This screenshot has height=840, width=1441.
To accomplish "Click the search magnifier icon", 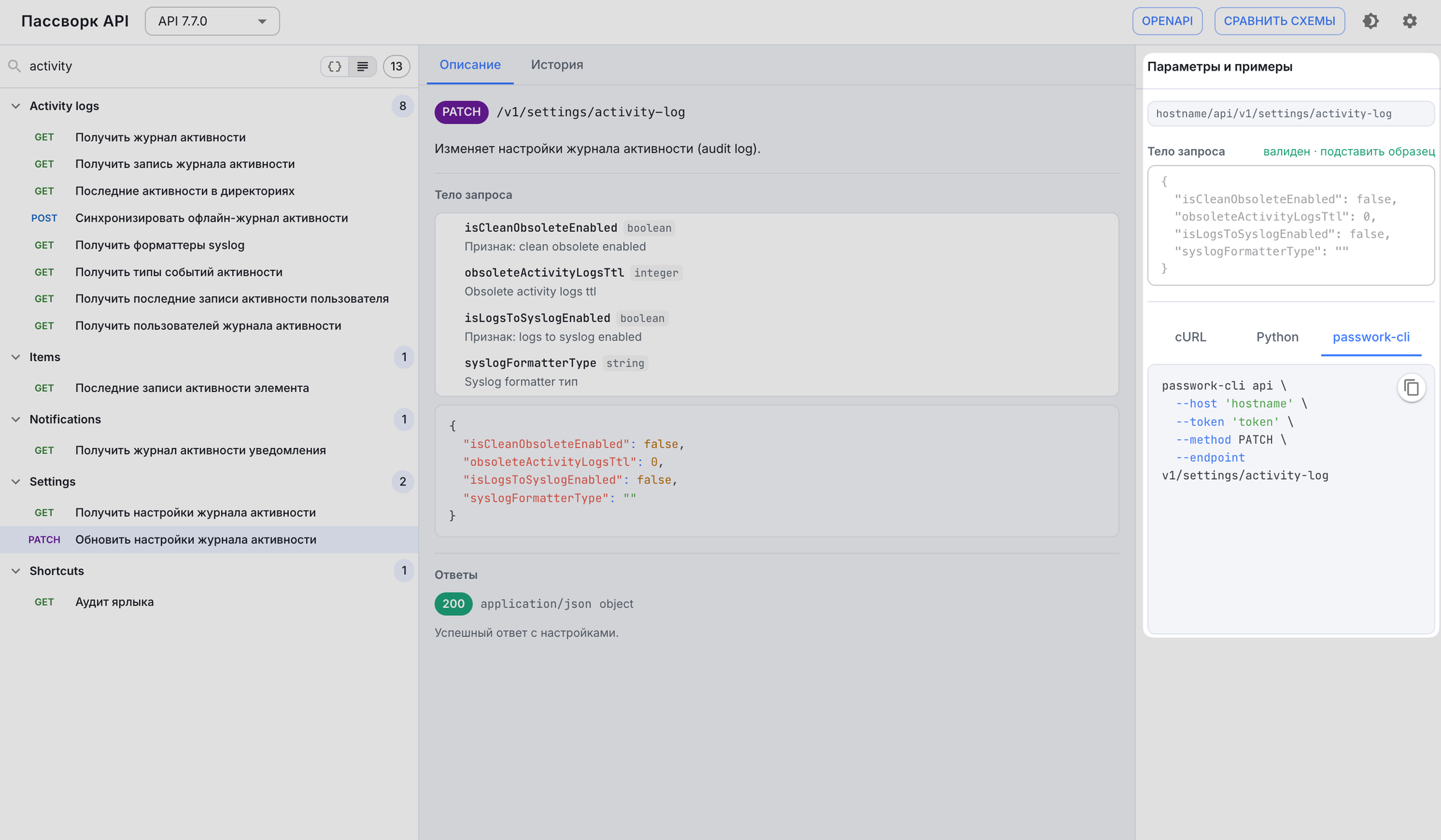I will tap(14, 66).
